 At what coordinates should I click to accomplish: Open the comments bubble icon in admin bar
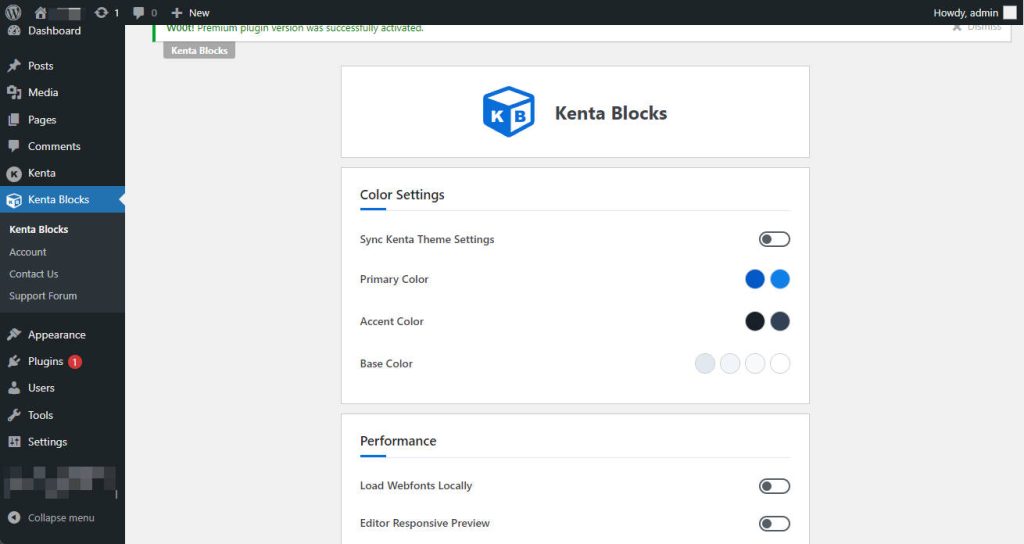pos(138,12)
